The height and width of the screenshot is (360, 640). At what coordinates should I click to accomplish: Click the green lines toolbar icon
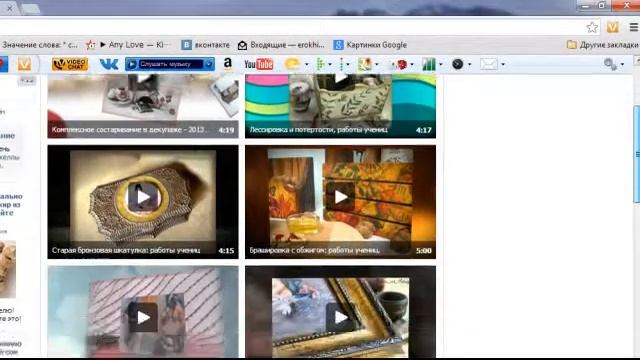pos(321,64)
